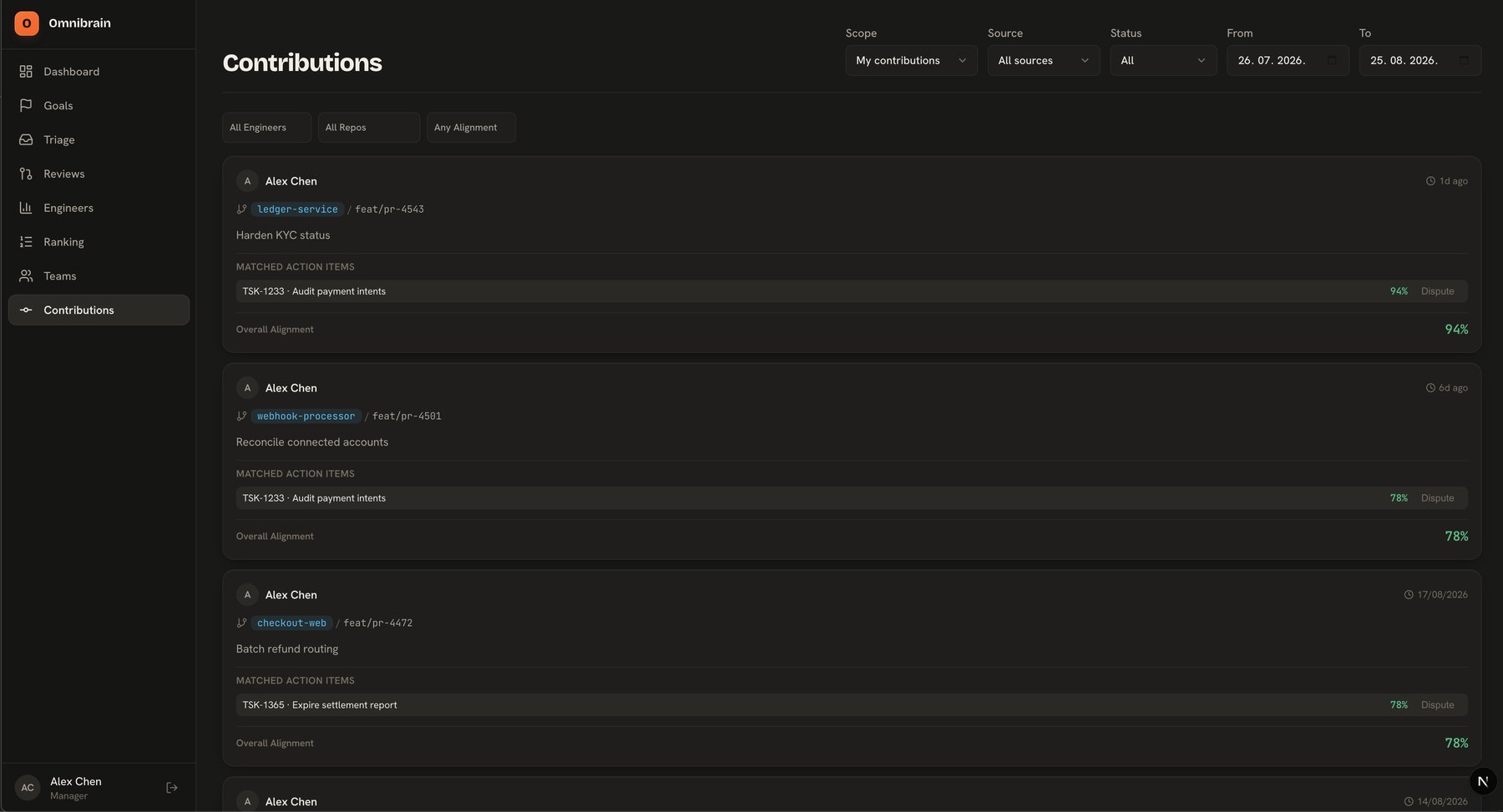Click the round N badge icon
The height and width of the screenshot is (812, 1503).
click(x=1482, y=782)
